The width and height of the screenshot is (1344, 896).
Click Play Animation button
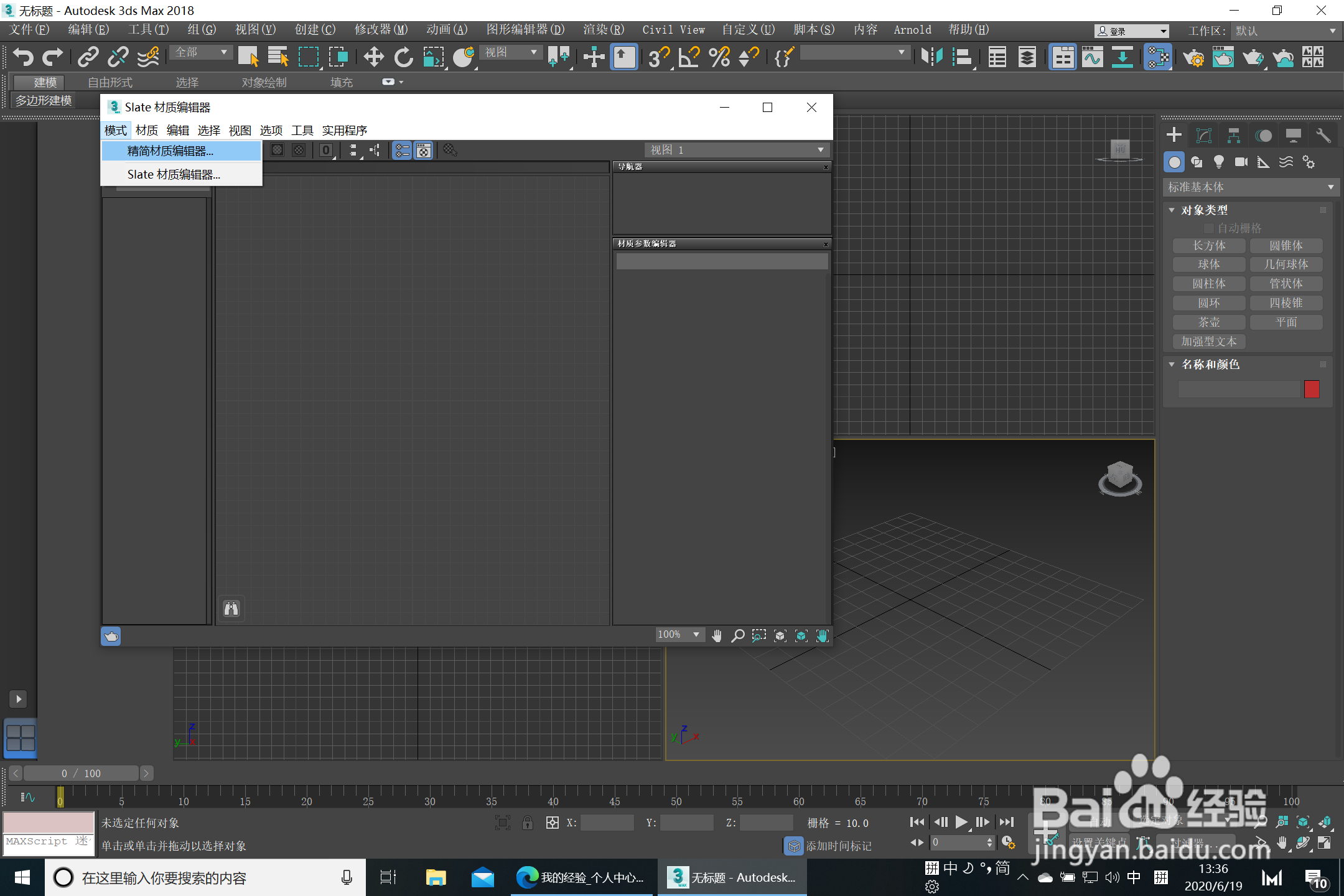[x=962, y=822]
